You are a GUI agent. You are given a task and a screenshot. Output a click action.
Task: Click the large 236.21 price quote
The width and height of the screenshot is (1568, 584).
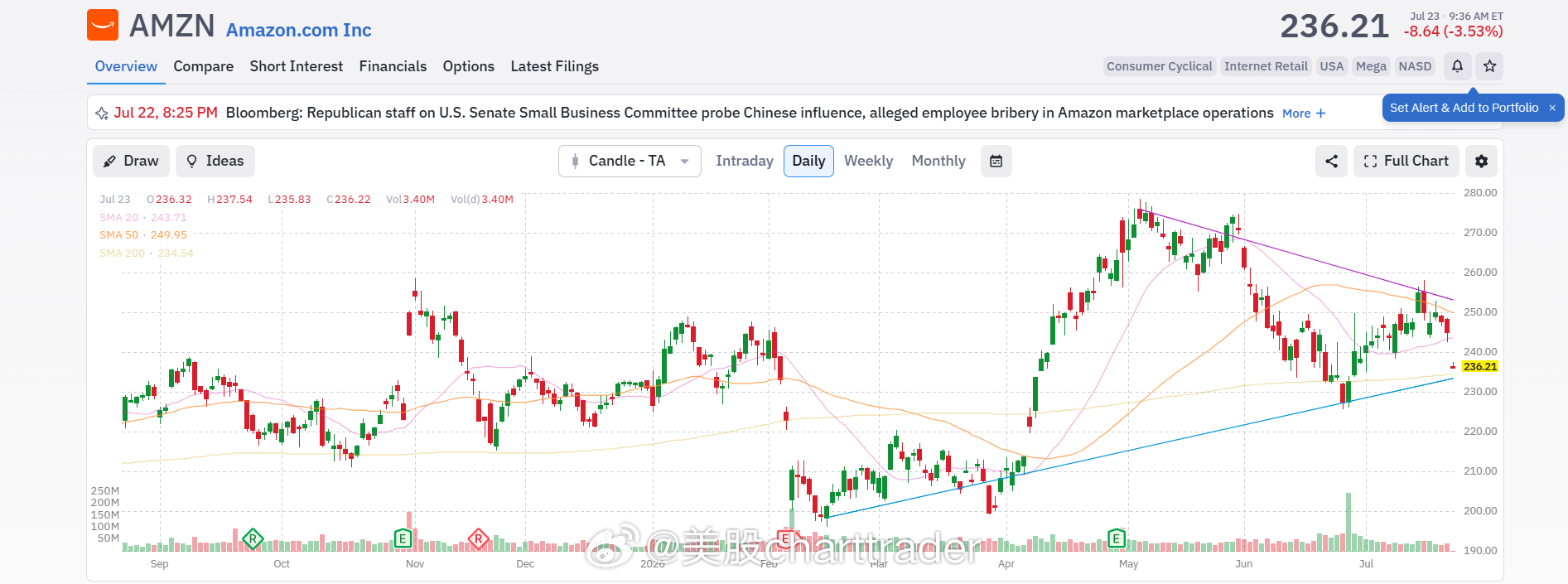point(1334,27)
